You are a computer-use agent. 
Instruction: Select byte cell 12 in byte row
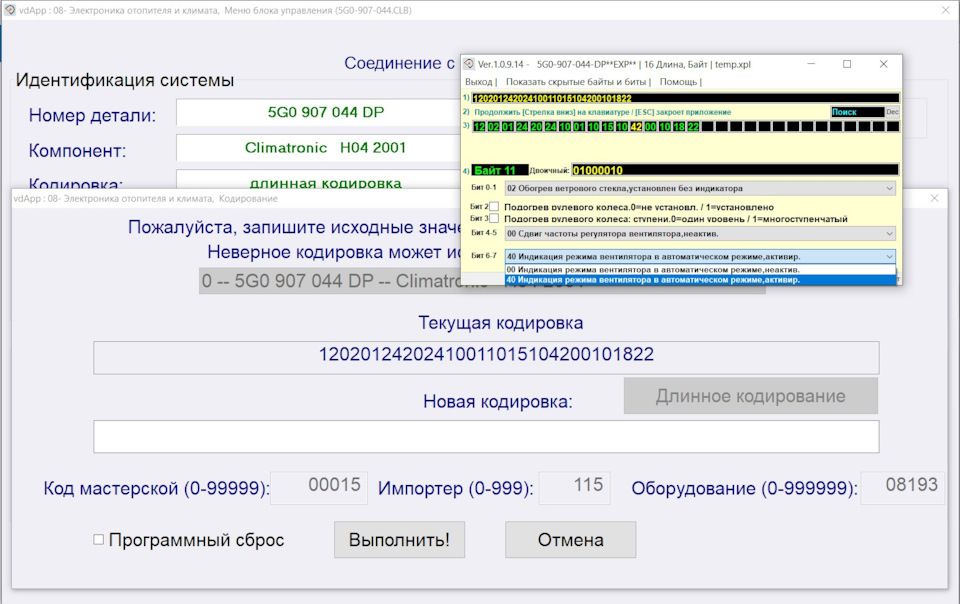(479, 127)
